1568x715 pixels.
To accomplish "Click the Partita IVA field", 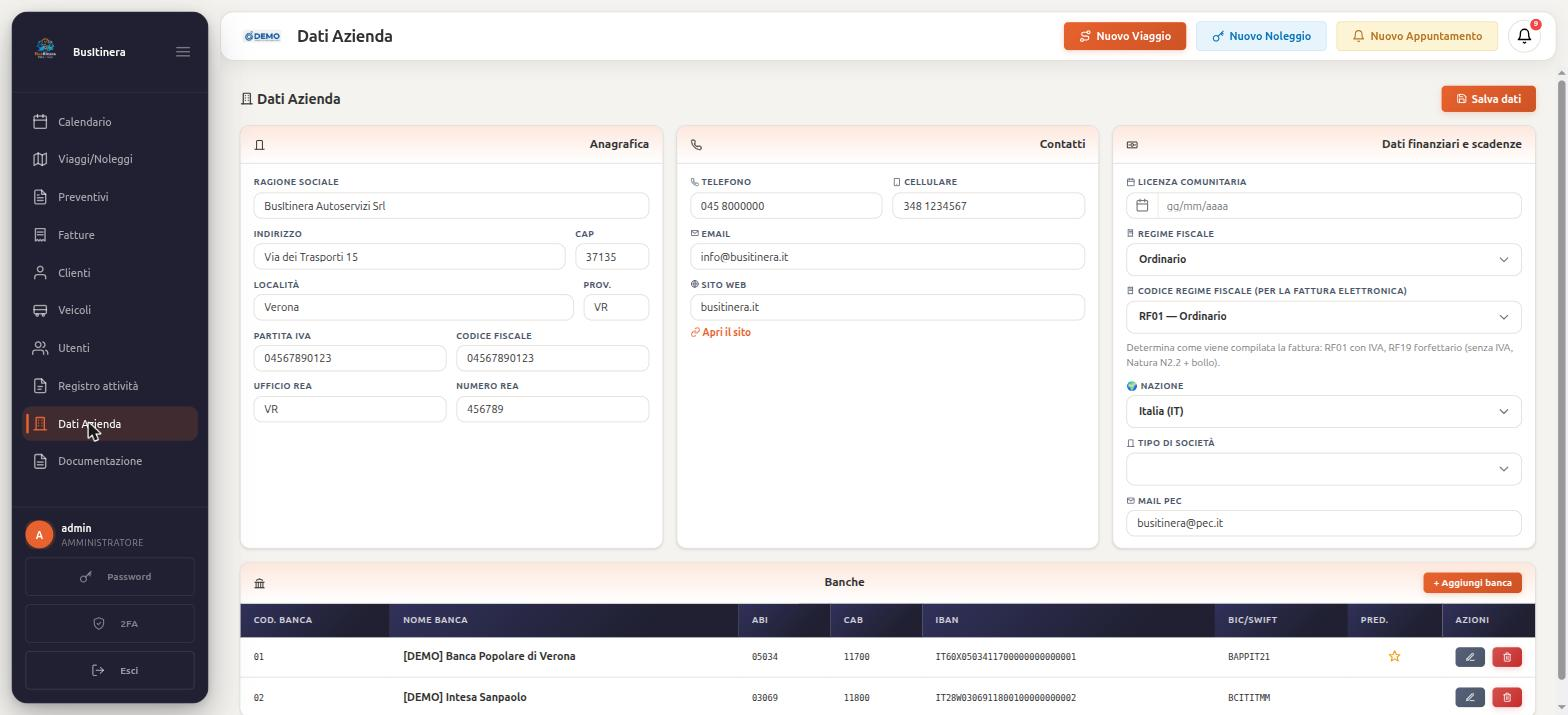I will click(x=350, y=358).
